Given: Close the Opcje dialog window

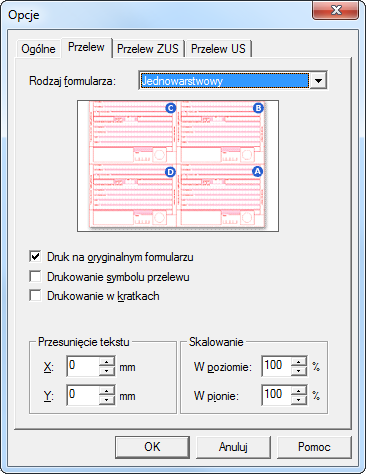Looking at the screenshot, I should coord(336,10).
